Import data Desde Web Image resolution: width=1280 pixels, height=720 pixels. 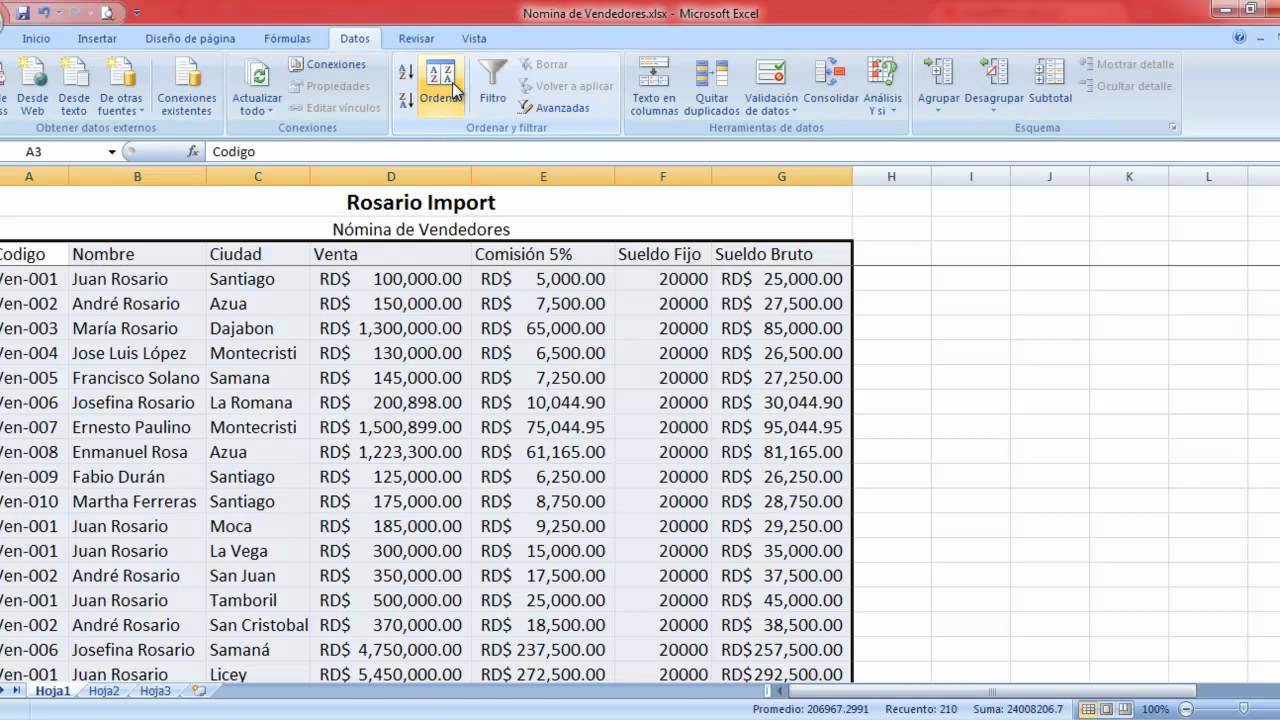tap(32, 86)
